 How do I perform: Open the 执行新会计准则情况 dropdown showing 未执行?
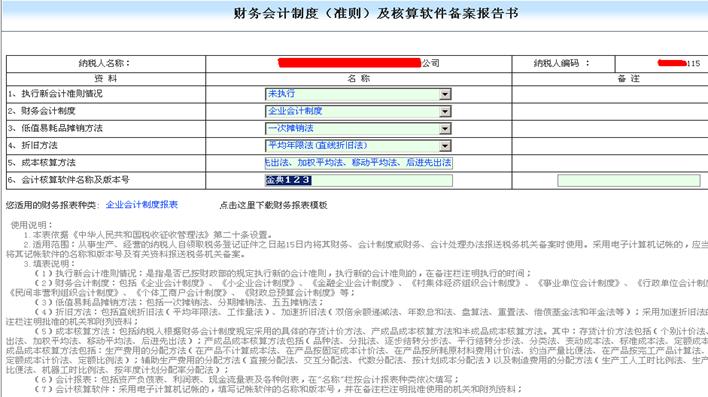pos(358,94)
